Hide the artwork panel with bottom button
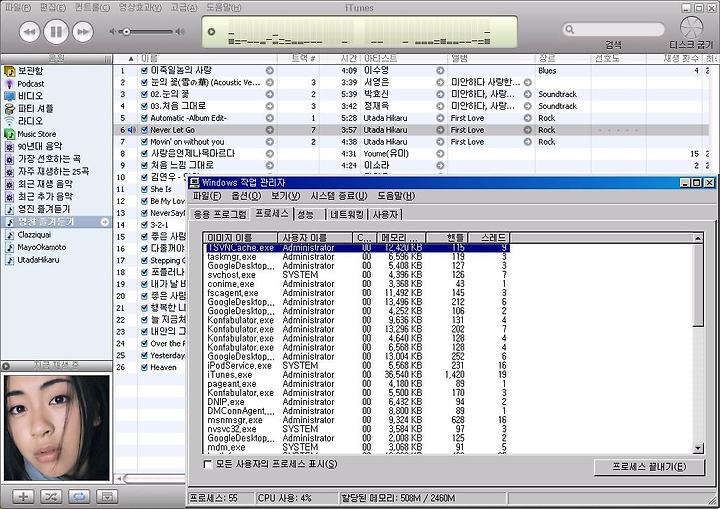The width and height of the screenshot is (720, 509). 107,496
